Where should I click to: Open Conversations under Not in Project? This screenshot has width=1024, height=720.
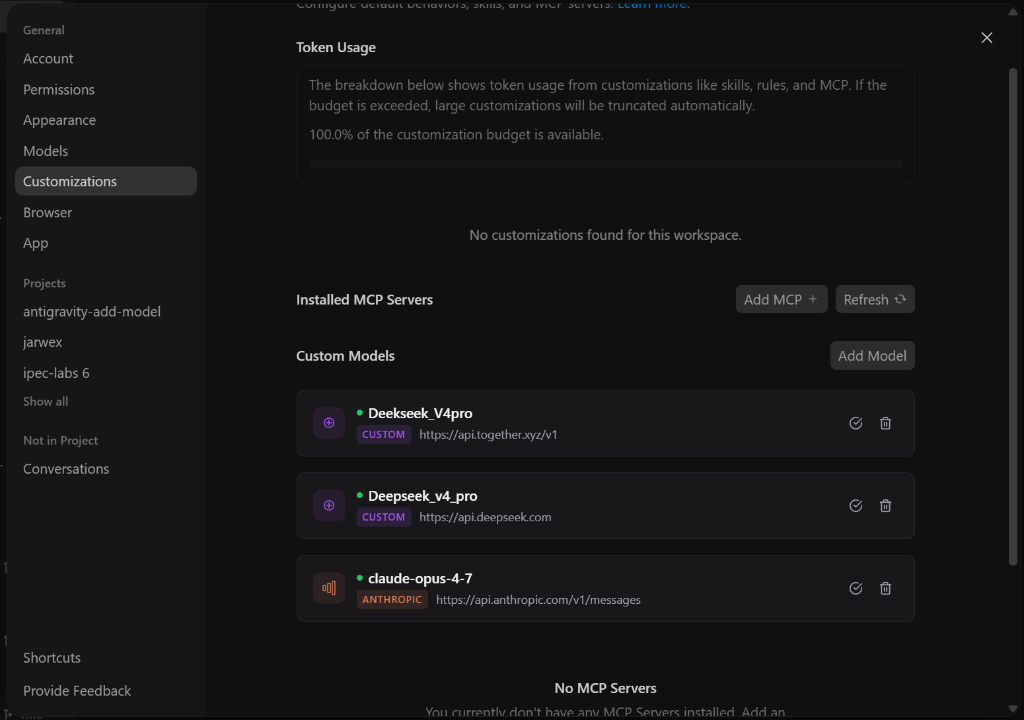66,469
